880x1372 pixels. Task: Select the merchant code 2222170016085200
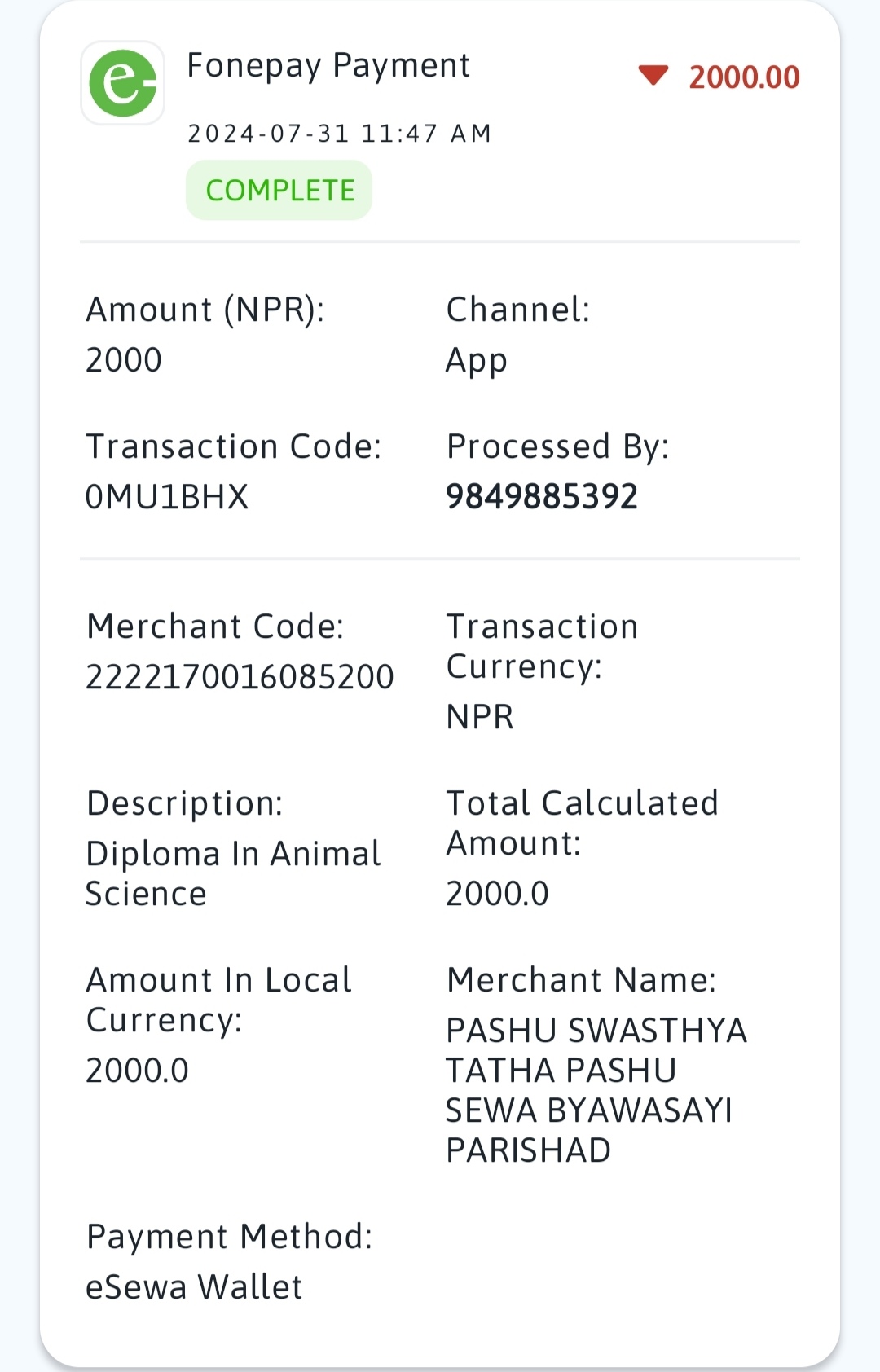click(240, 676)
